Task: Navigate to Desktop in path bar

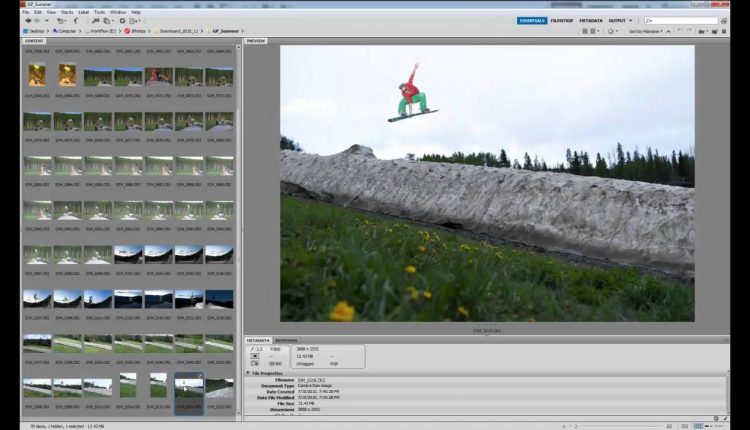Action: click(33, 31)
